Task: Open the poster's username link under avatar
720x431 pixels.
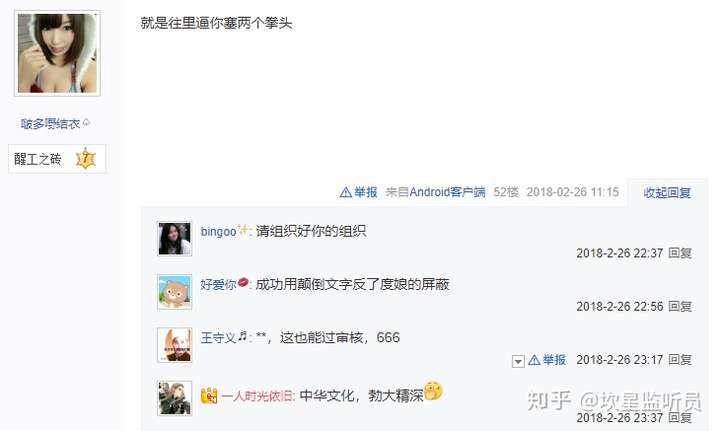Action: pos(51,123)
